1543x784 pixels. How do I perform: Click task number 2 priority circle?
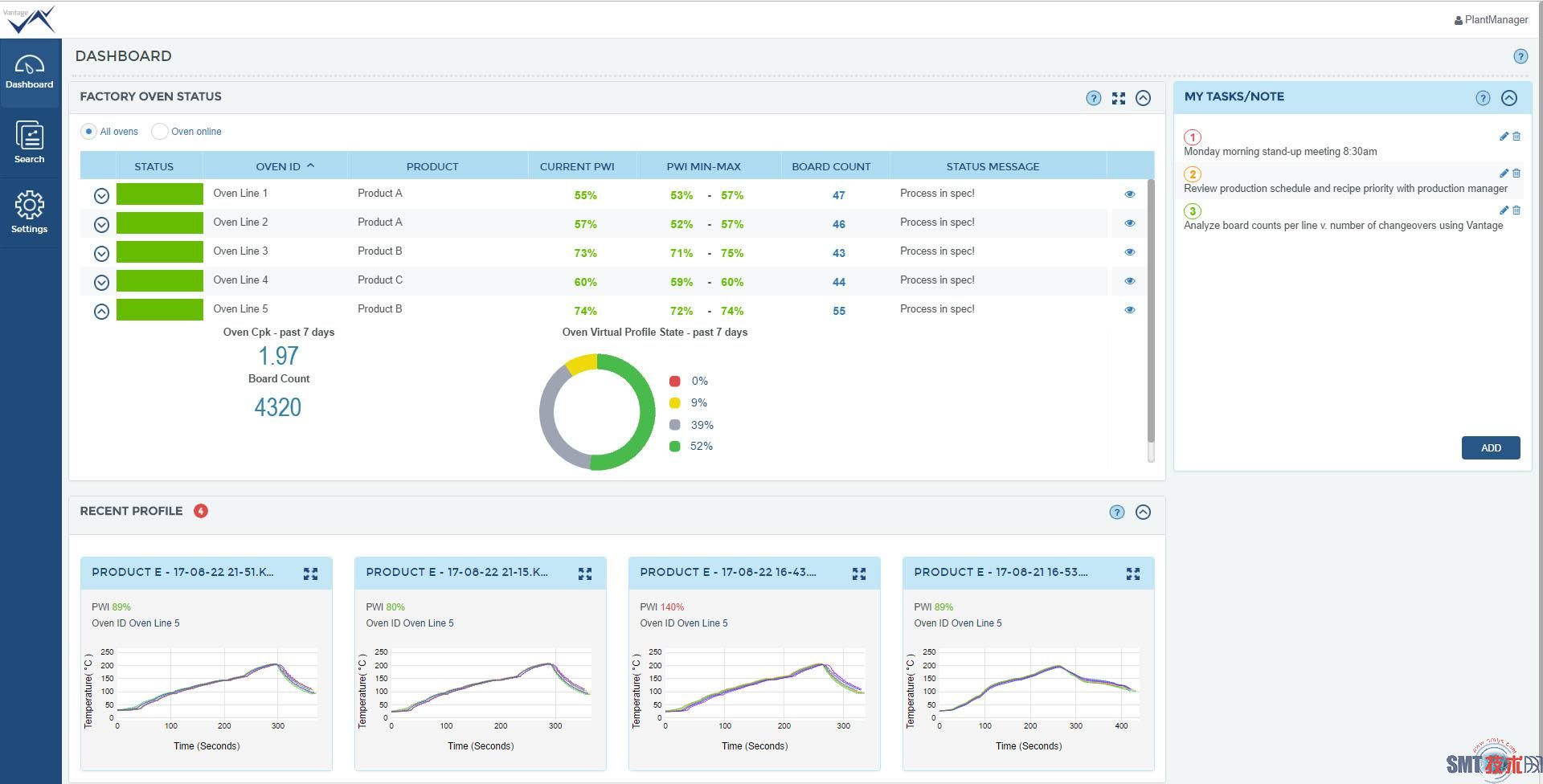click(x=1193, y=174)
